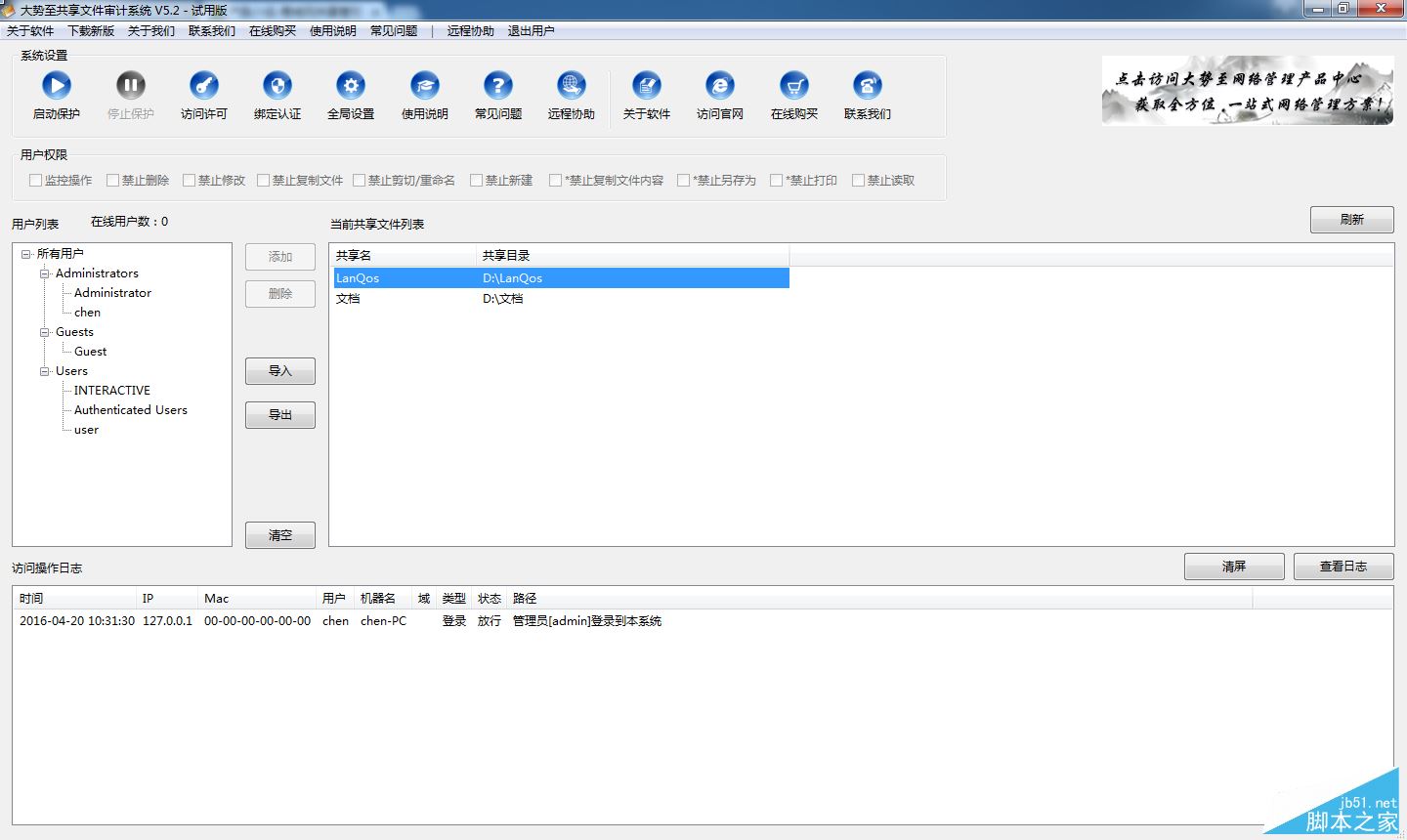The width and height of the screenshot is (1407, 840).
Task: Open 全局设置 global settings gear icon
Action: 351,86
